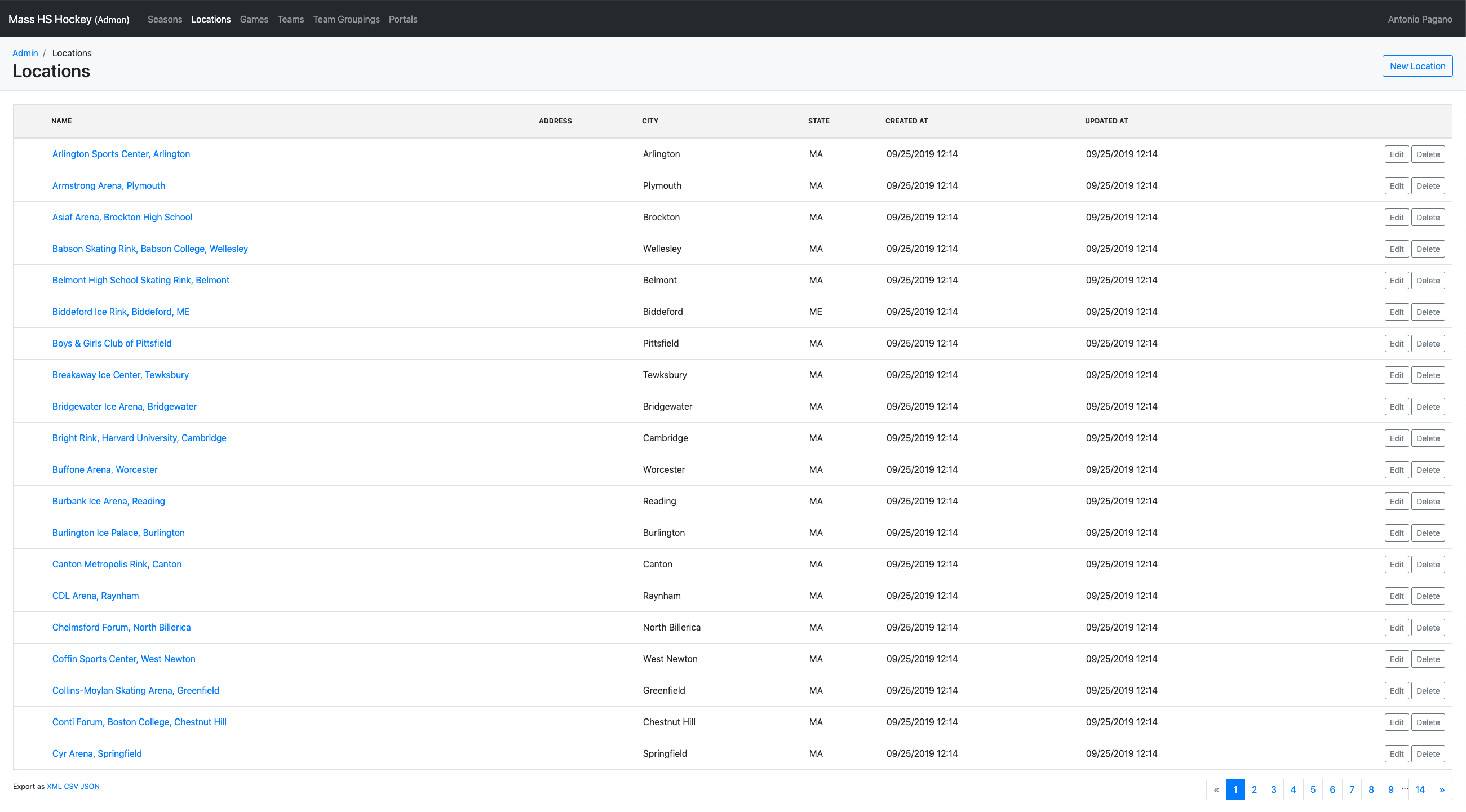The width and height of the screenshot is (1466, 812).
Task: Navigate to the Portals section
Action: (403, 19)
